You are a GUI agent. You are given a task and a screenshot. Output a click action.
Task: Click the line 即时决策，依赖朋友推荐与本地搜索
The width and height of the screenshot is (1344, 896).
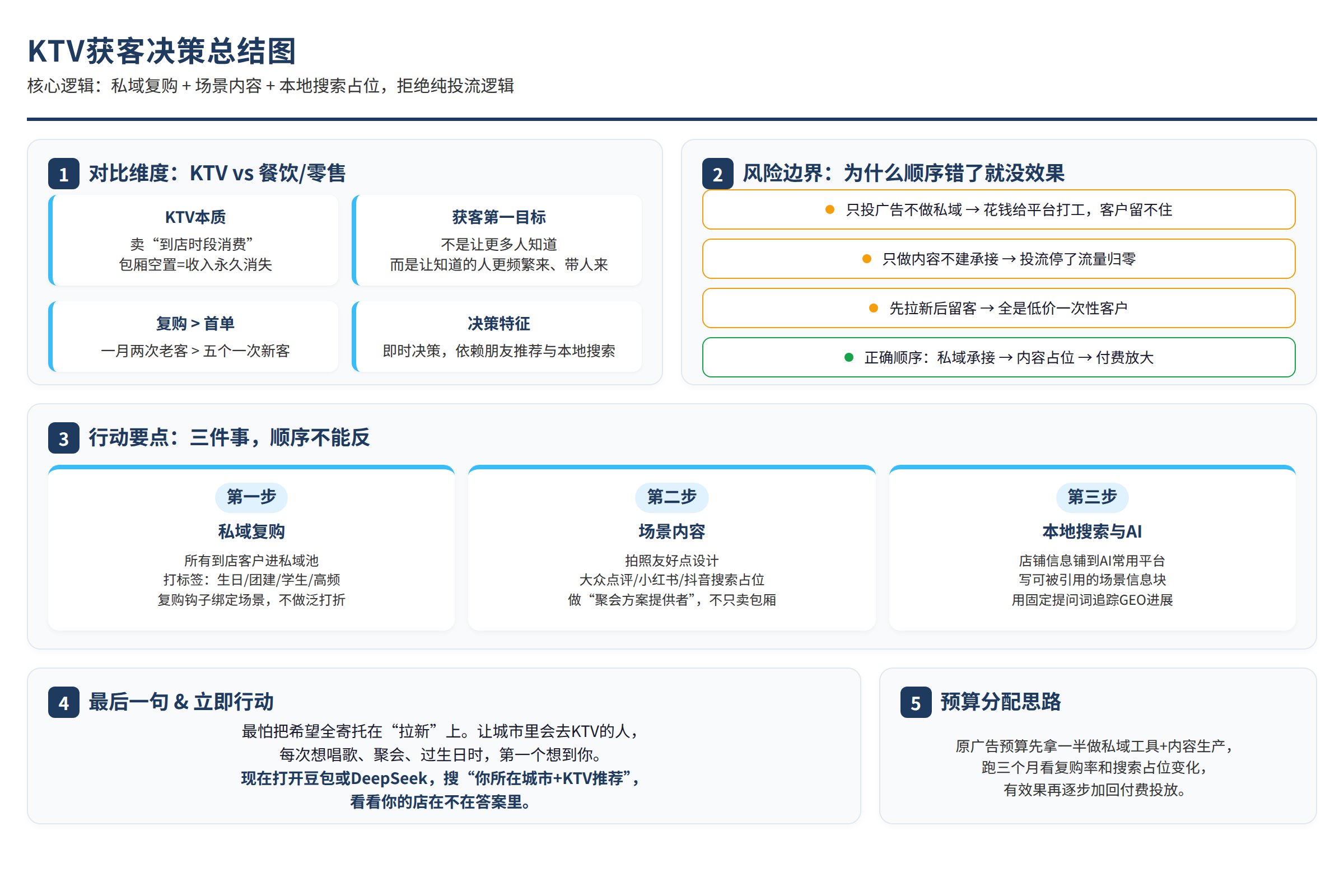499,351
